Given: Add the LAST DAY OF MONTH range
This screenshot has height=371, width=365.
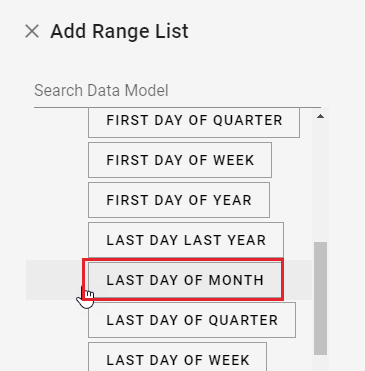Looking at the screenshot, I should point(183,280).
